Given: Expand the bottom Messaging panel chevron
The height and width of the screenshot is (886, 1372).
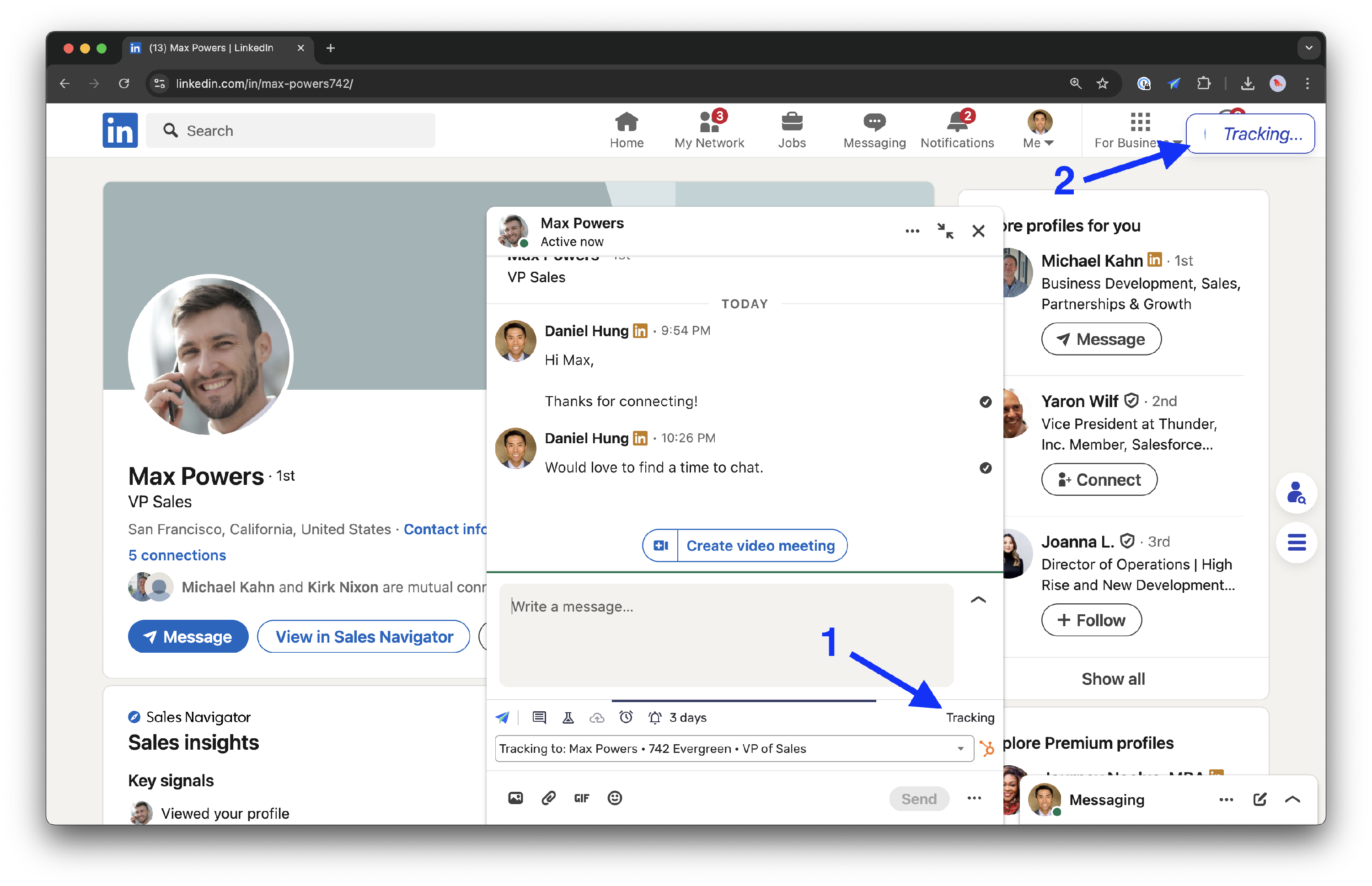Looking at the screenshot, I should [x=1292, y=799].
